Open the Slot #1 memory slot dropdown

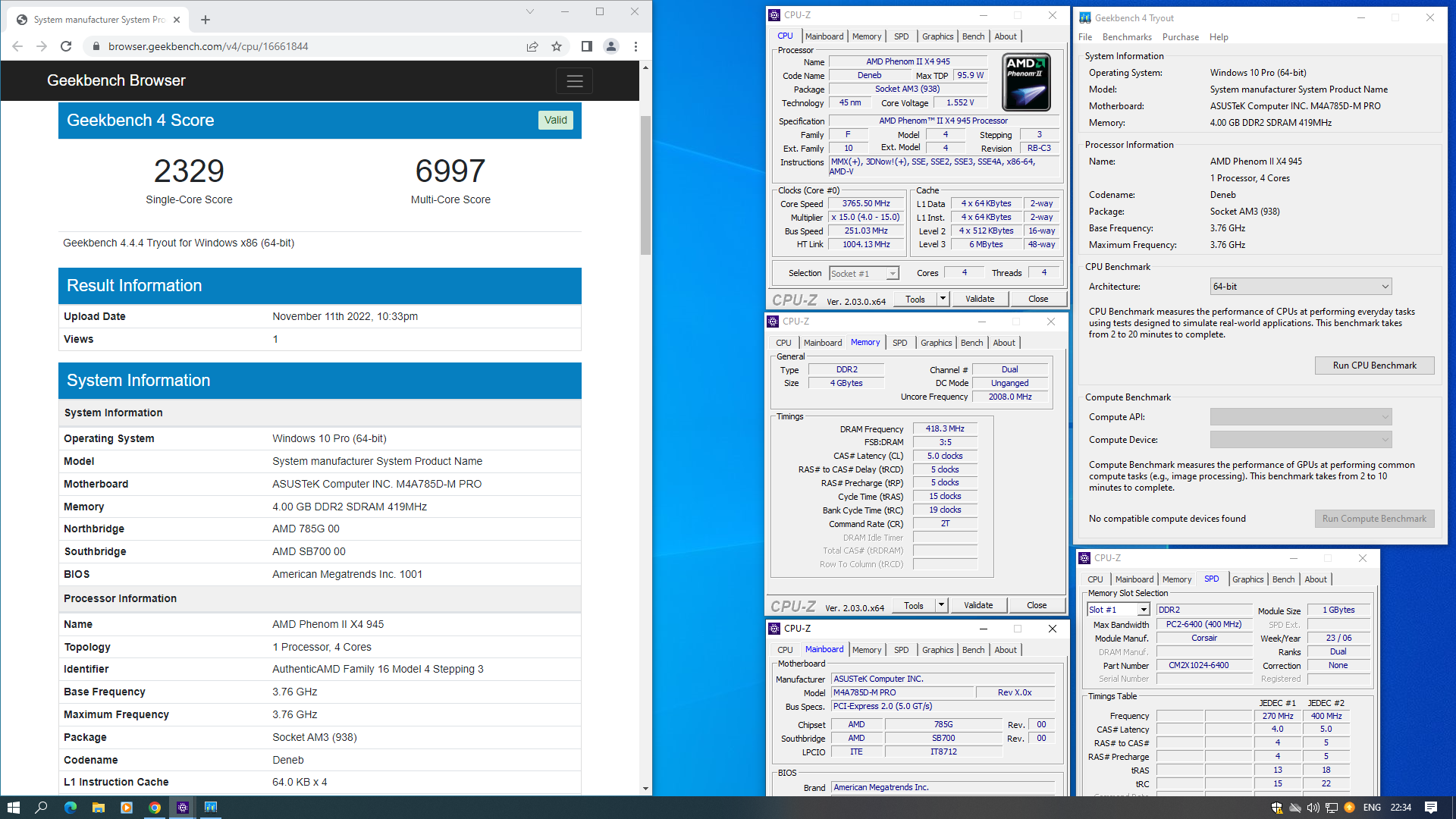(x=1119, y=610)
